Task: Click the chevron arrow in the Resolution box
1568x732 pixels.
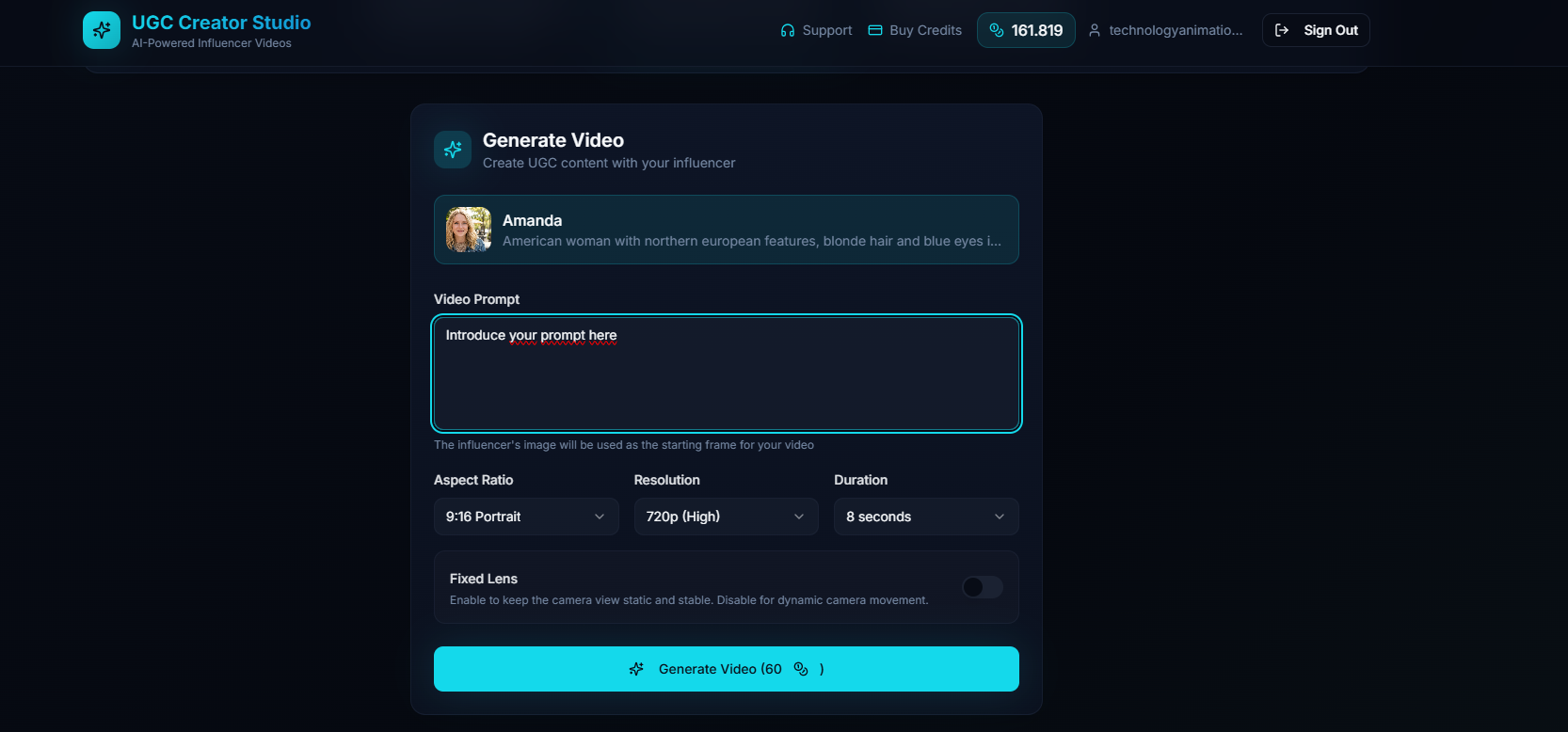Action: pos(799,517)
